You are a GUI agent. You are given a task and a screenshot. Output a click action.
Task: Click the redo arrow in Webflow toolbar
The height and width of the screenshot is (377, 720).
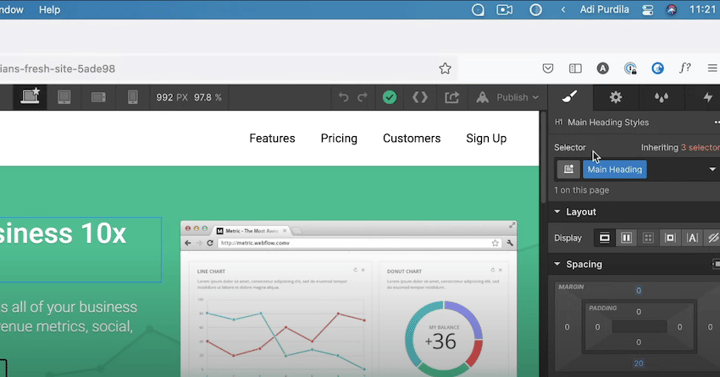coord(362,97)
